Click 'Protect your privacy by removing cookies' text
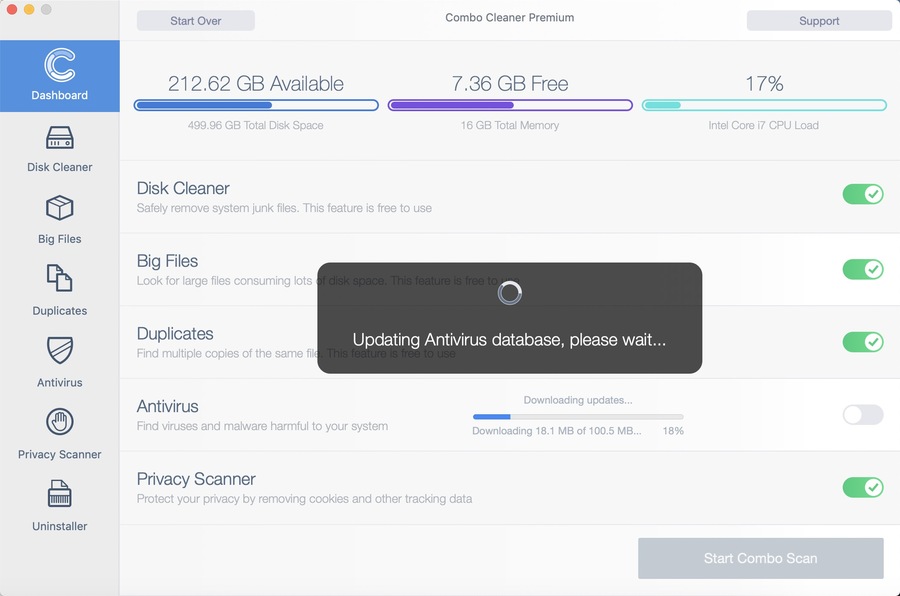 pyautogui.click(x=304, y=498)
